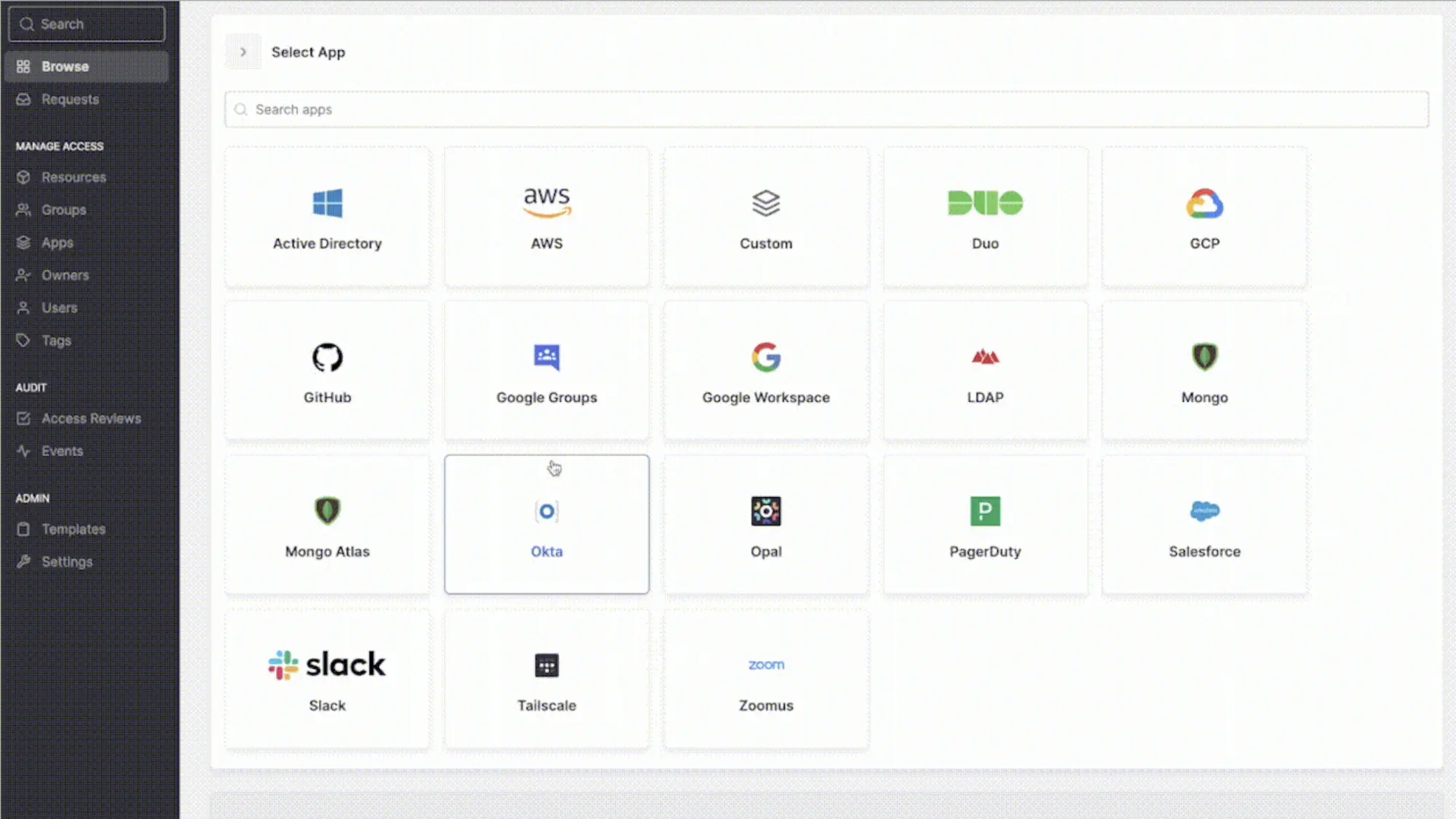Open the Access Reviews section
Viewport: 1456px width, 819px height.
coord(91,418)
